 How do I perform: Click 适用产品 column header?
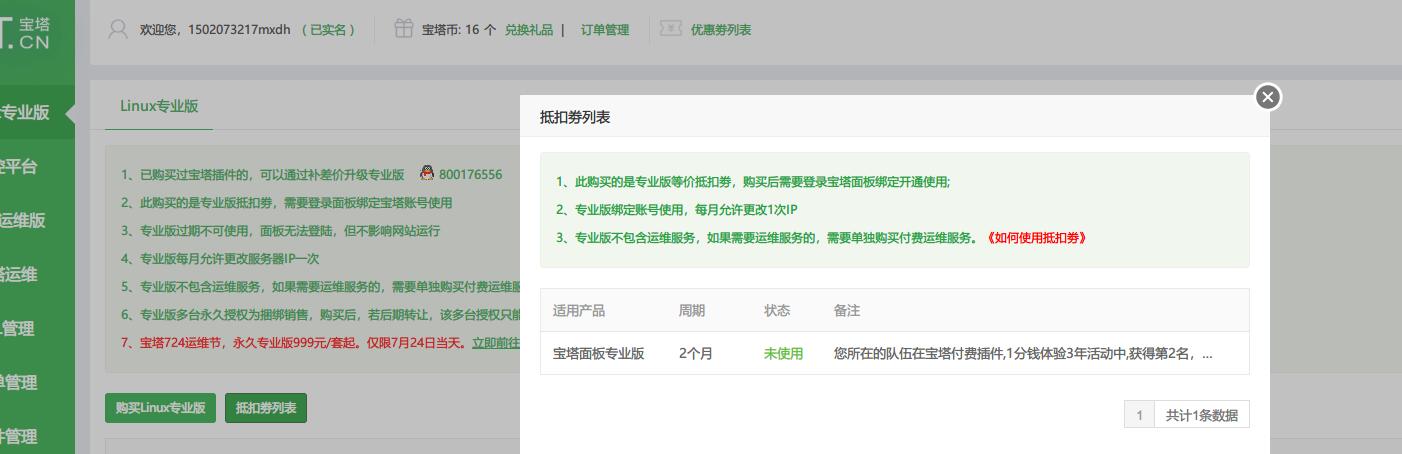[579, 311]
